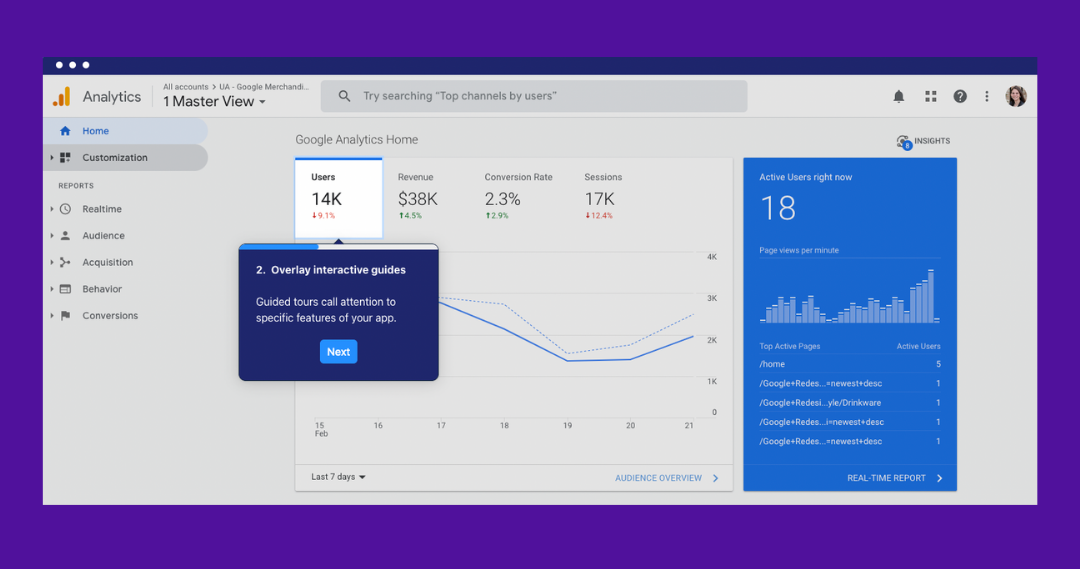Image resolution: width=1080 pixels, height=569 pixels.
Task: Expand the Customization tree arrow
Action: coord(52,158)
